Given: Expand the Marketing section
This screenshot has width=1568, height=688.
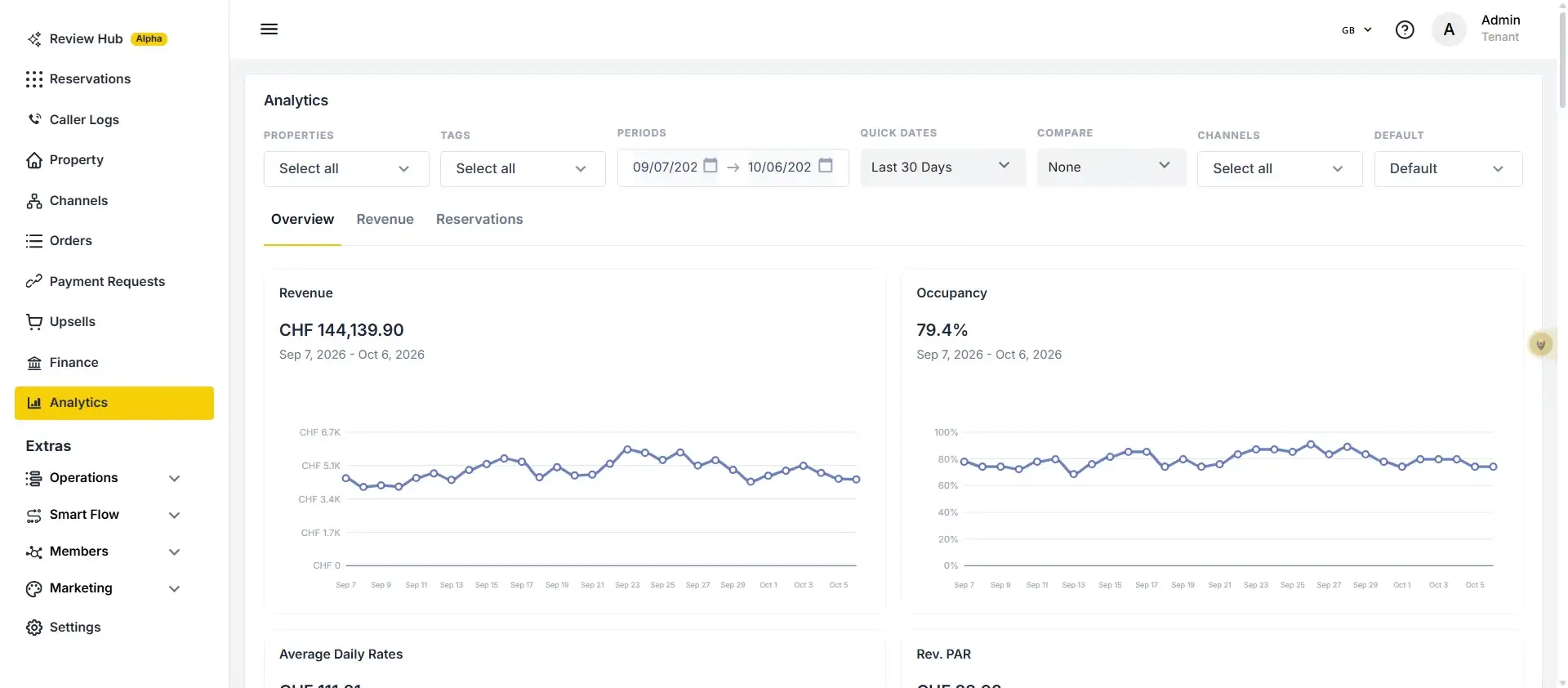Looking at the screenshot, I should (103, 588).
